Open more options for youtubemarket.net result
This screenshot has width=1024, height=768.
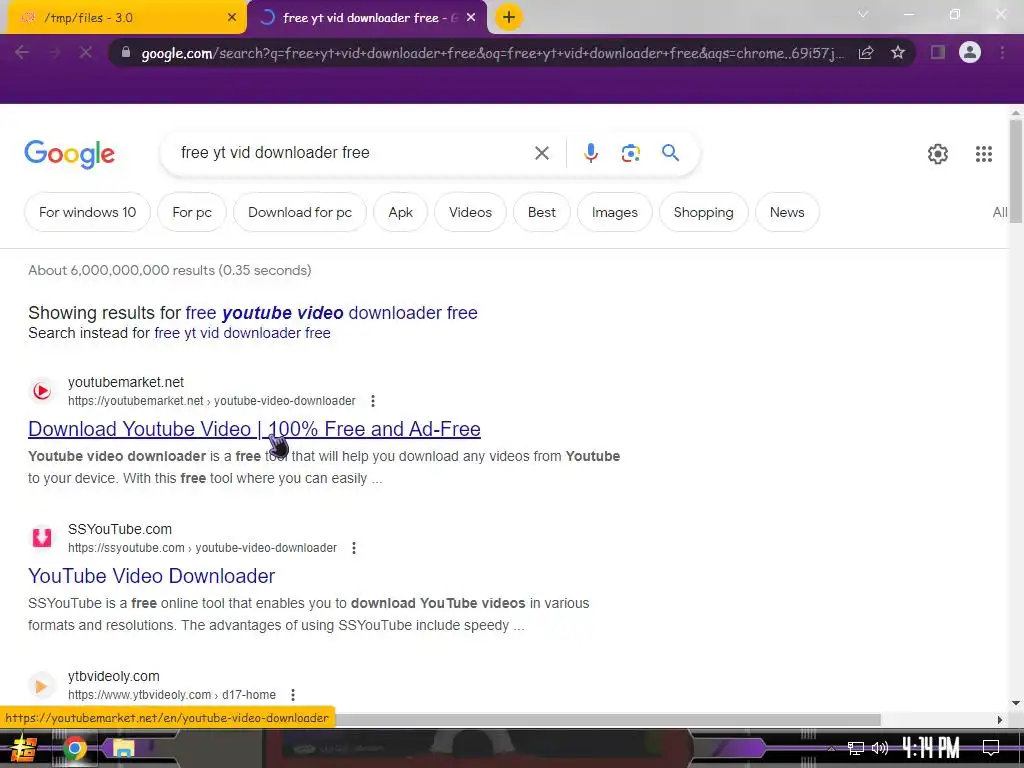[373, 401]
